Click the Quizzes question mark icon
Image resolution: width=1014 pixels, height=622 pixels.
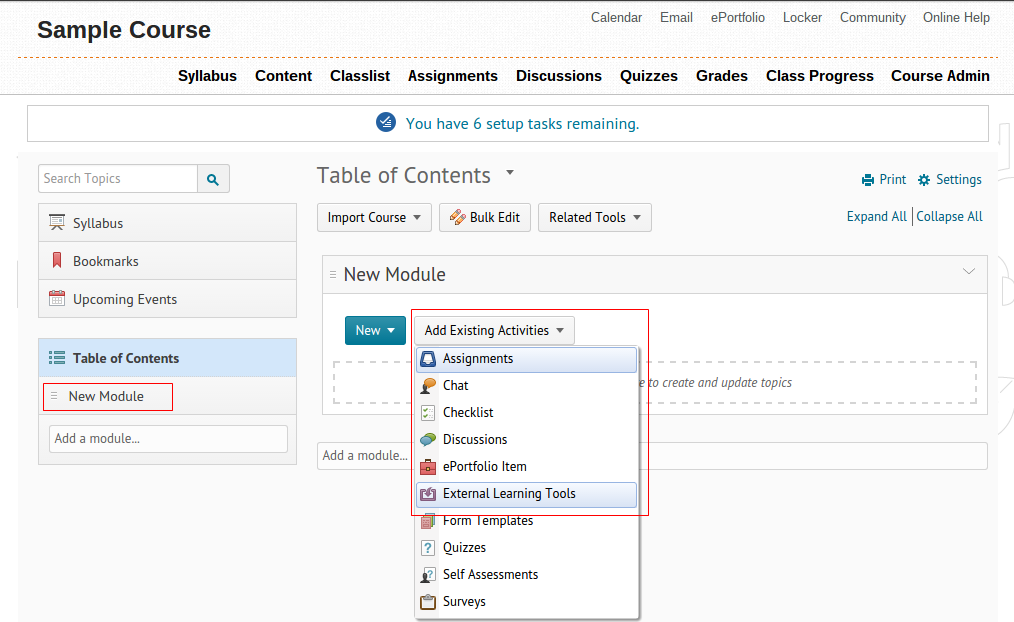click(x=428, y=548)
